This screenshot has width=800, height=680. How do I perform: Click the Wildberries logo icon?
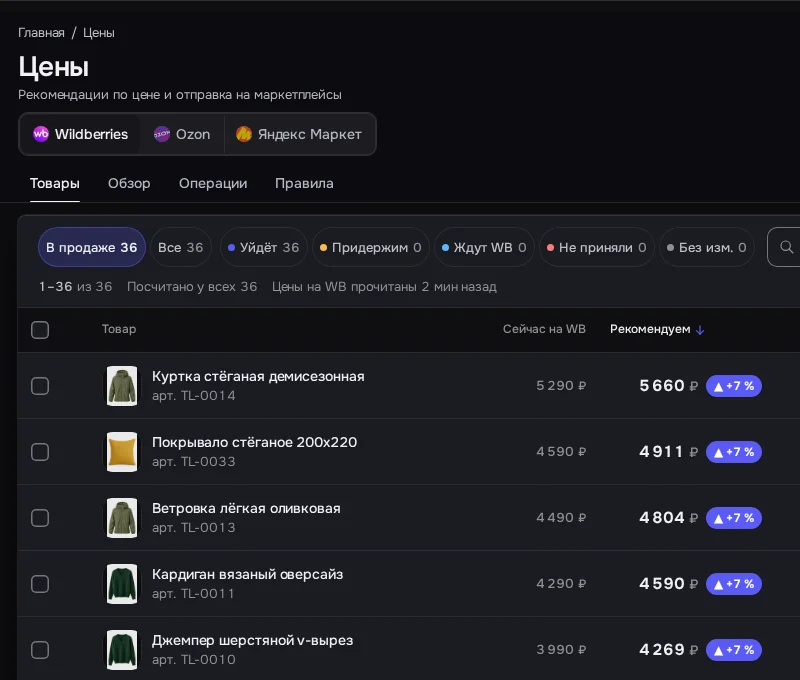[x=41, y=134]
